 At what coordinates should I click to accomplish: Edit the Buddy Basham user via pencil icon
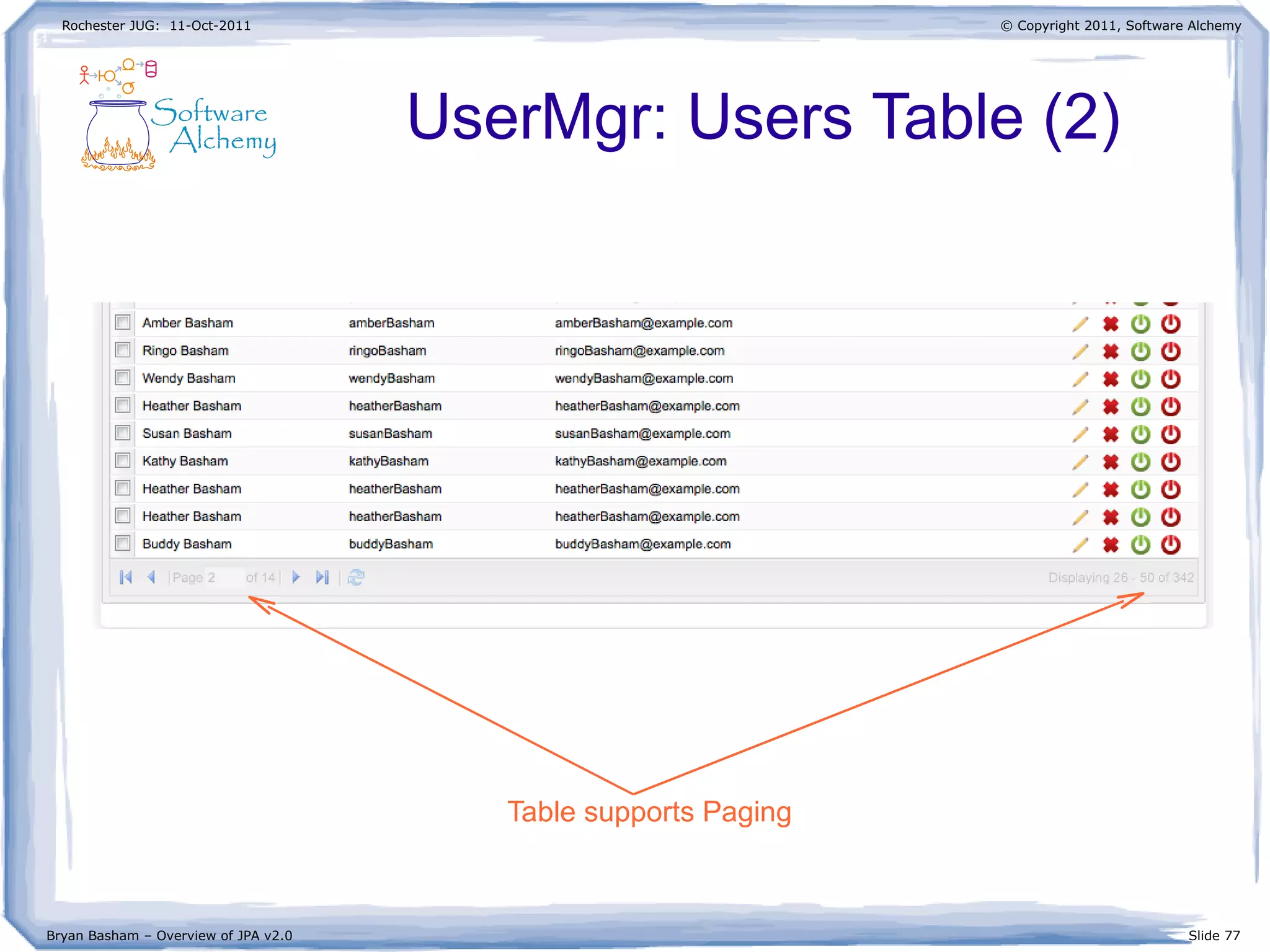[x=1080, y=545]
